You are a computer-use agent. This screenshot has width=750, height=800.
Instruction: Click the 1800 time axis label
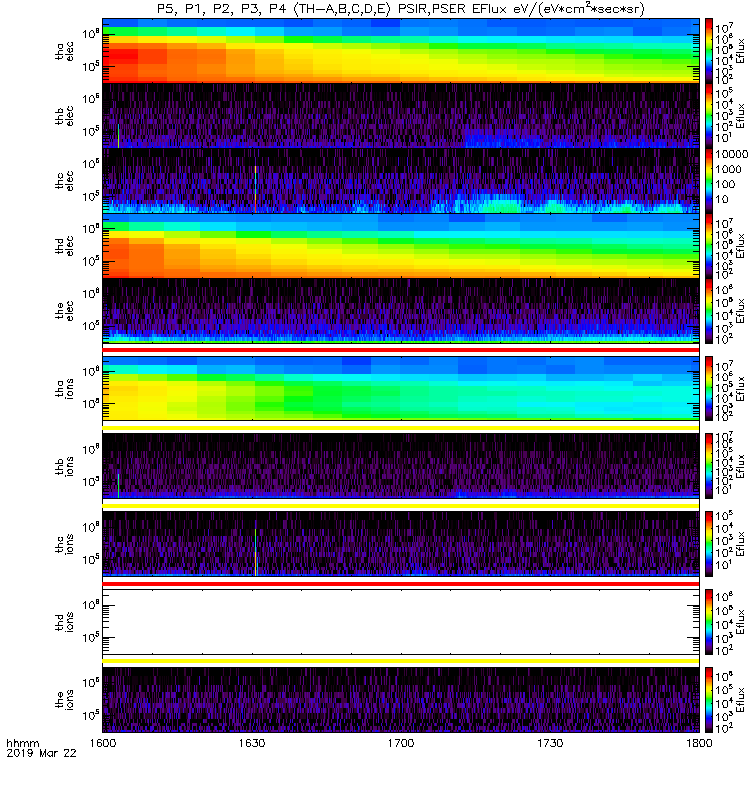pyautogui.click(x=699, y=743)
